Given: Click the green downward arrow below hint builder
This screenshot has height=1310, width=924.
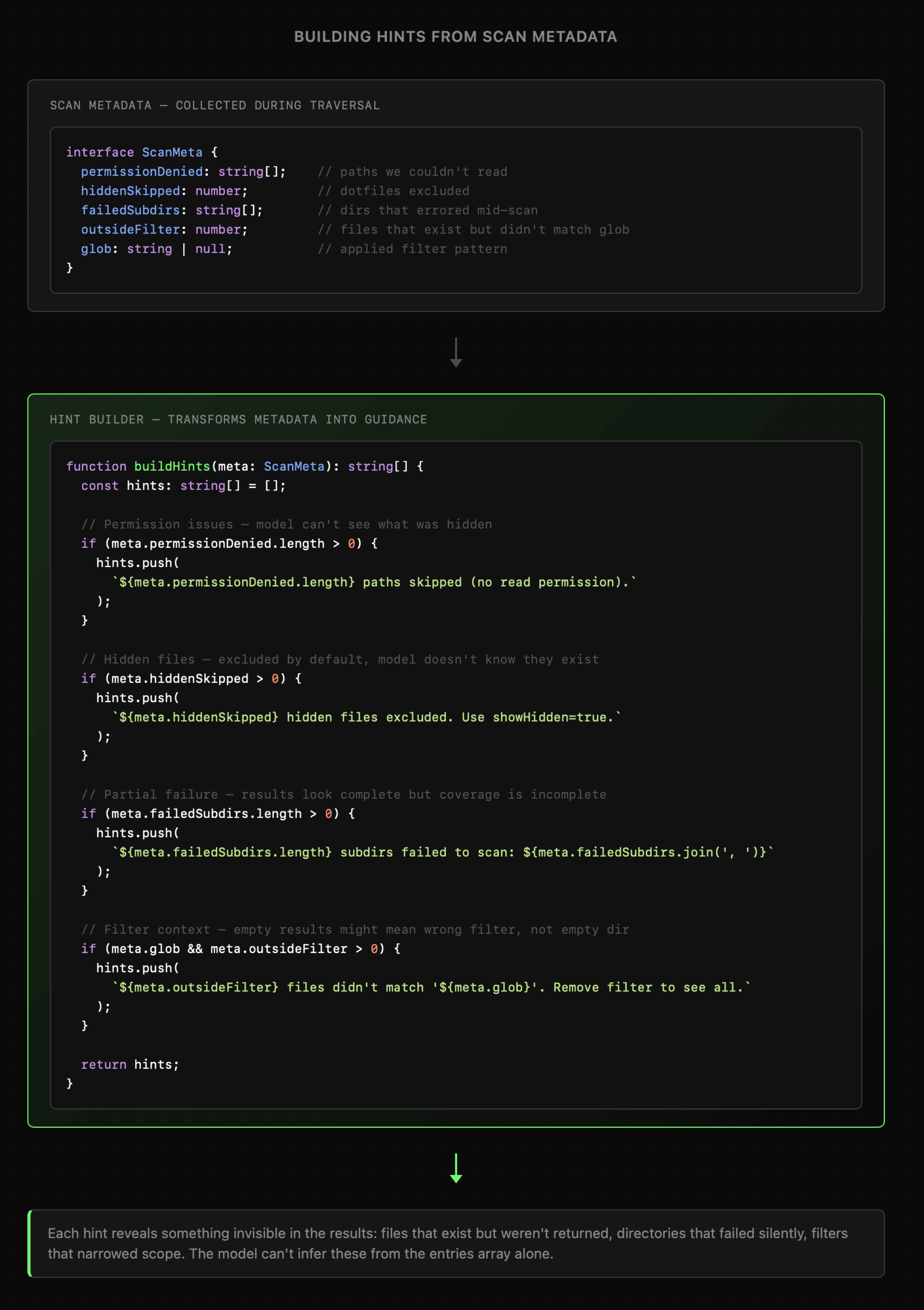Looking at the screenshot, I should point(456,1168).
